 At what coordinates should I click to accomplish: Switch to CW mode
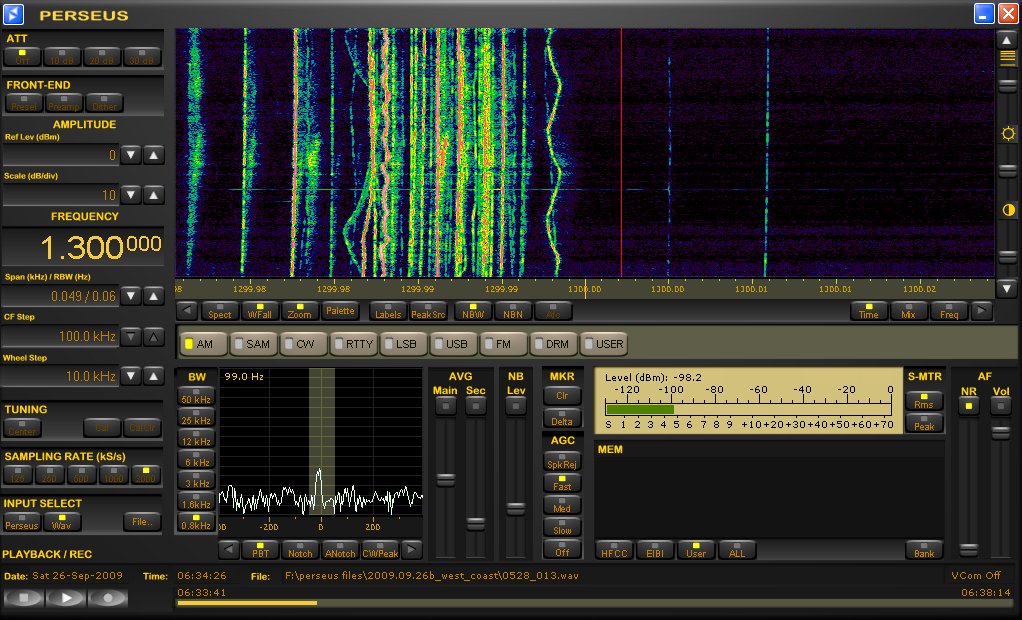(x=303, y=344)
